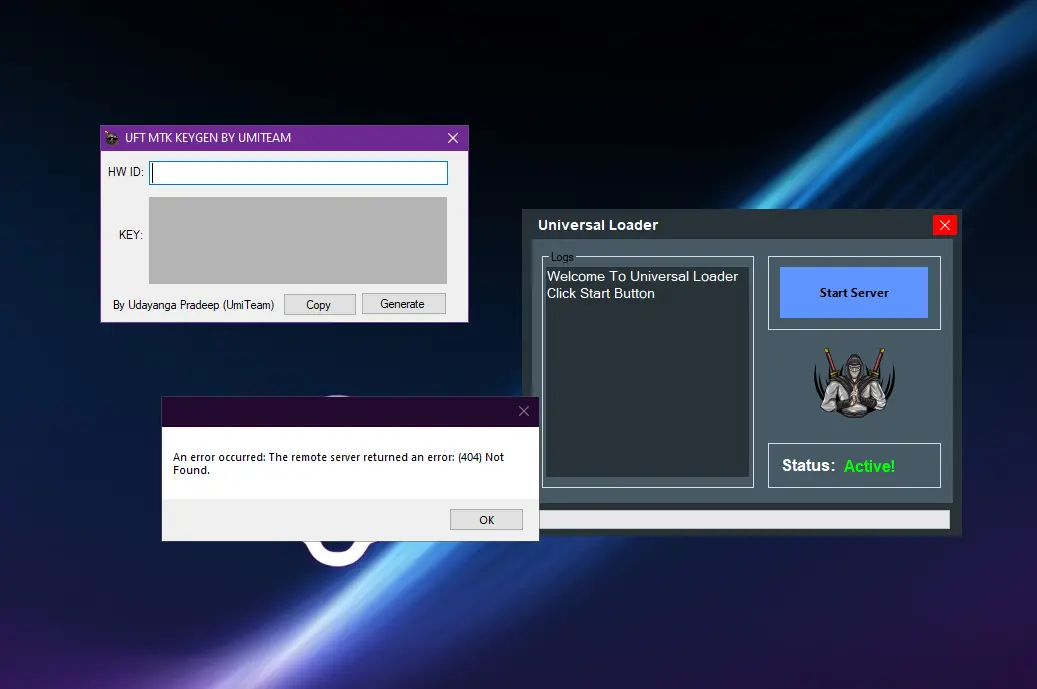
Task: Click the gray KEY output box
Action: (298, 240)
